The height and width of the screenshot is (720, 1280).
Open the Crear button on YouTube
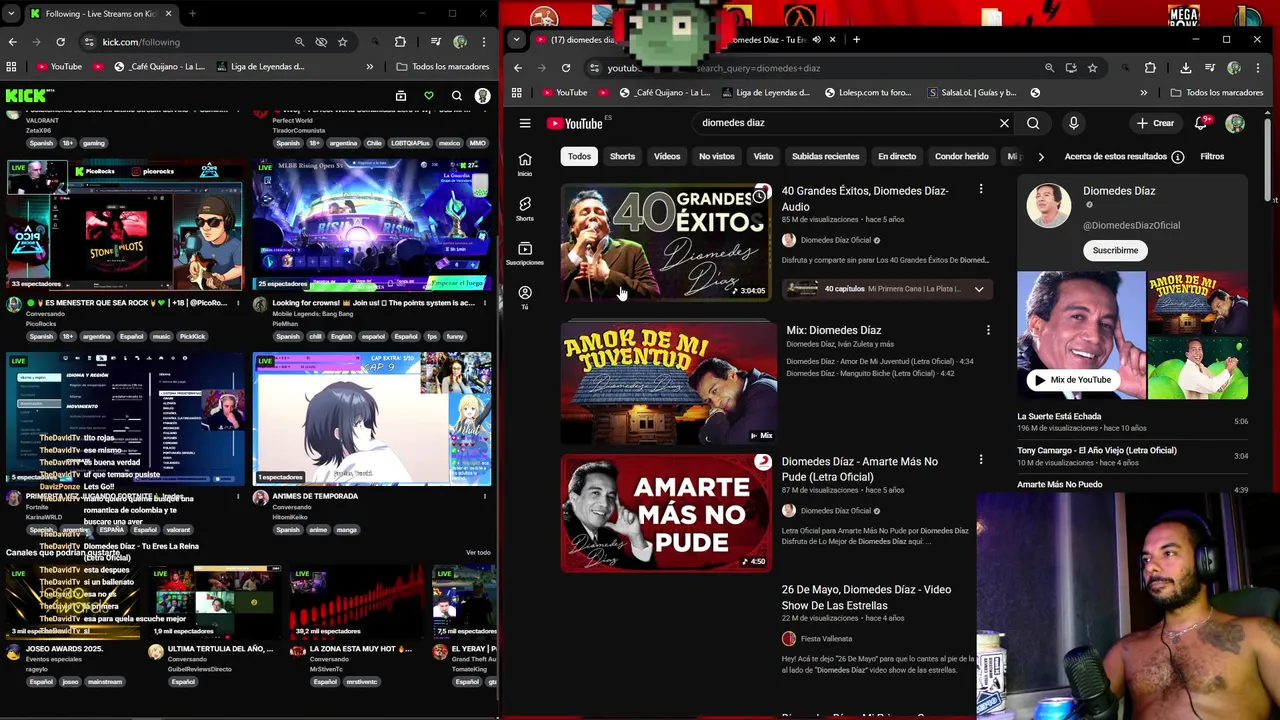pos(1156,123)
